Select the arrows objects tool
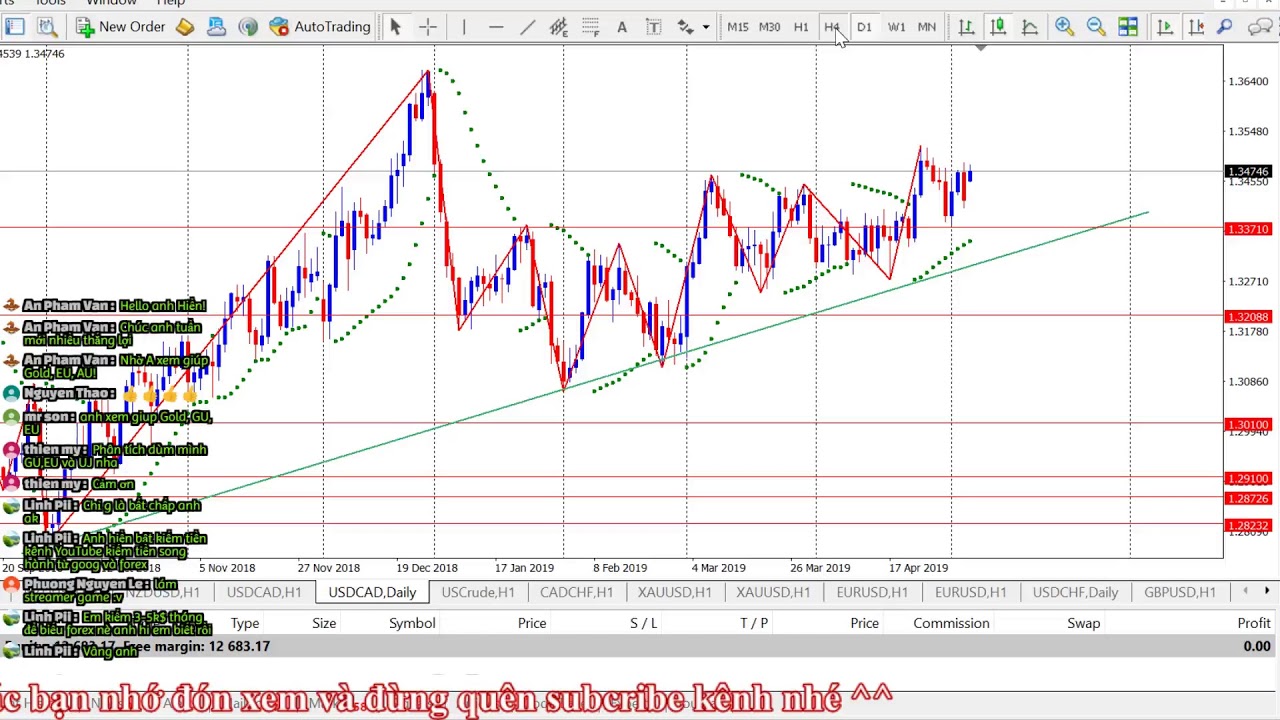The width and height of the screenshot is (1280, 720). 685,27
